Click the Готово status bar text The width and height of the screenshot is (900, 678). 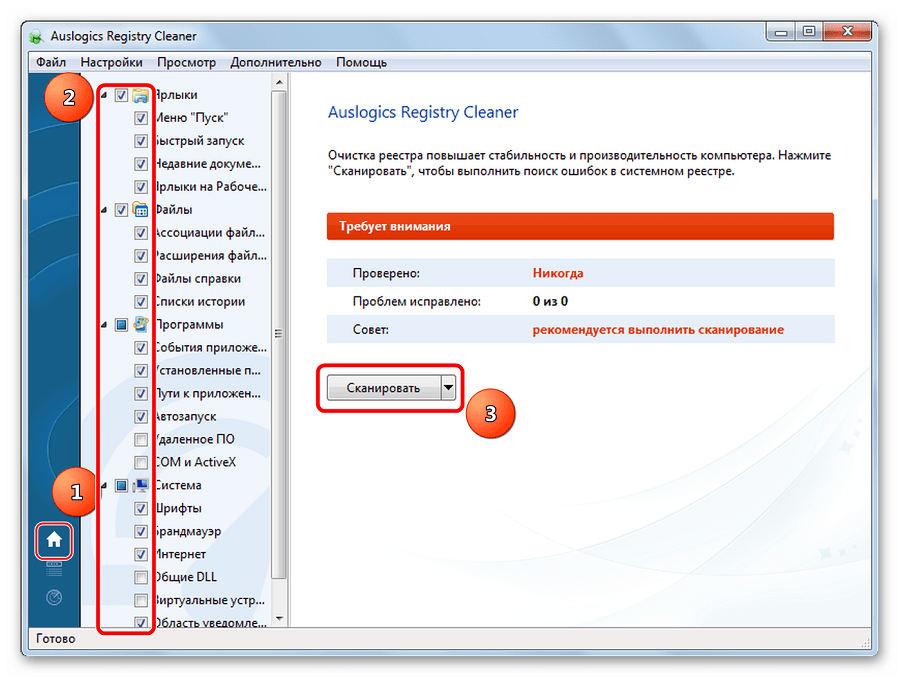[x=56, y=638]
